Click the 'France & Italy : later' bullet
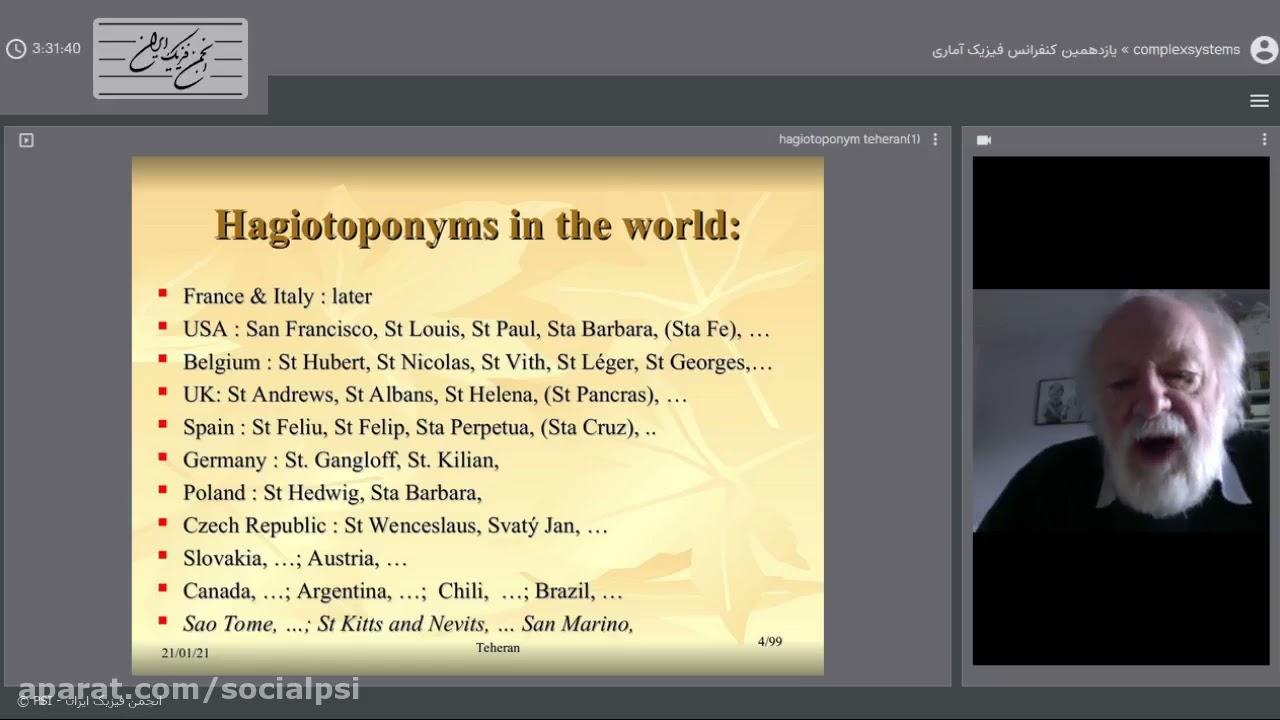The width and height of the screenshot is (1280, 720). tap(277, 296)
